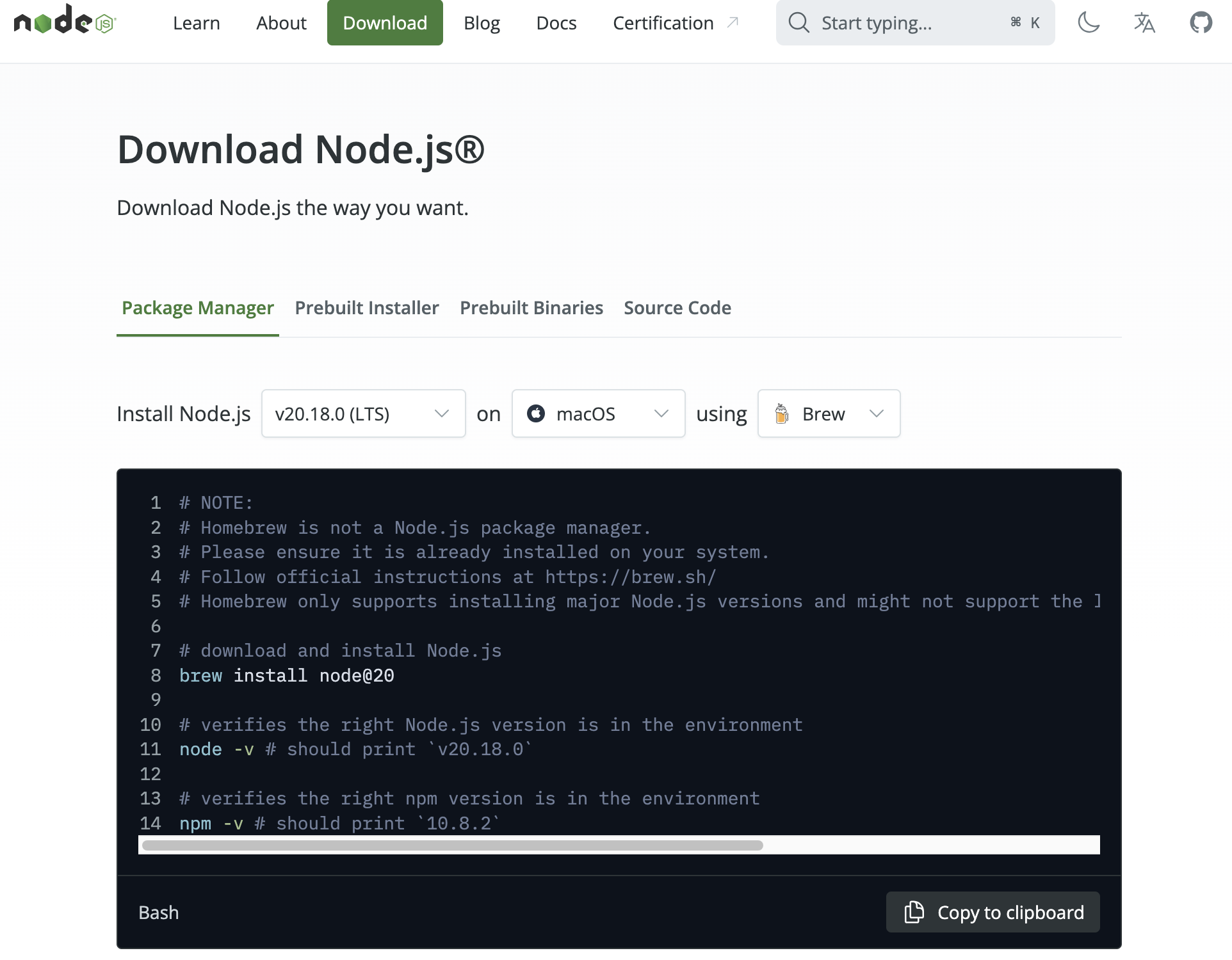This screenshot has width=1232, height=960.
Task: Open the GitHub repository icon
Action: [1201, 22]
